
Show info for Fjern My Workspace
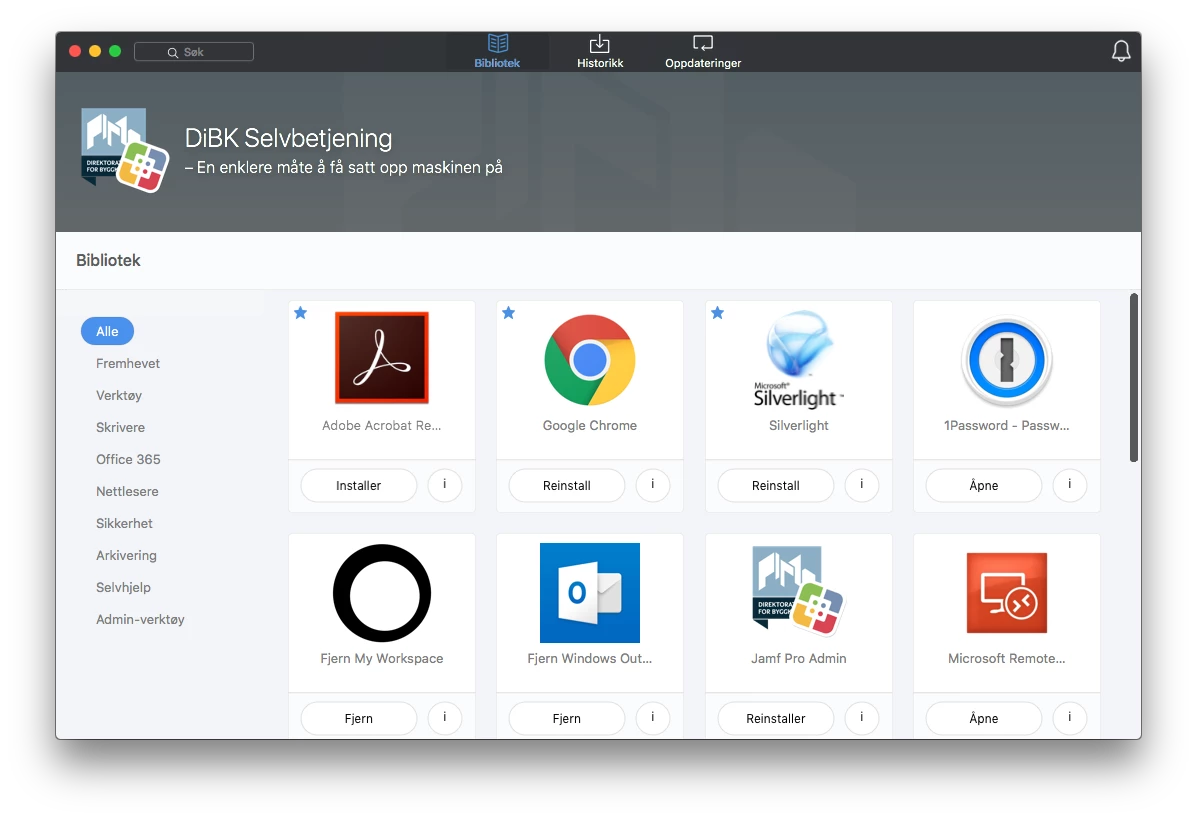coord(445,717)
